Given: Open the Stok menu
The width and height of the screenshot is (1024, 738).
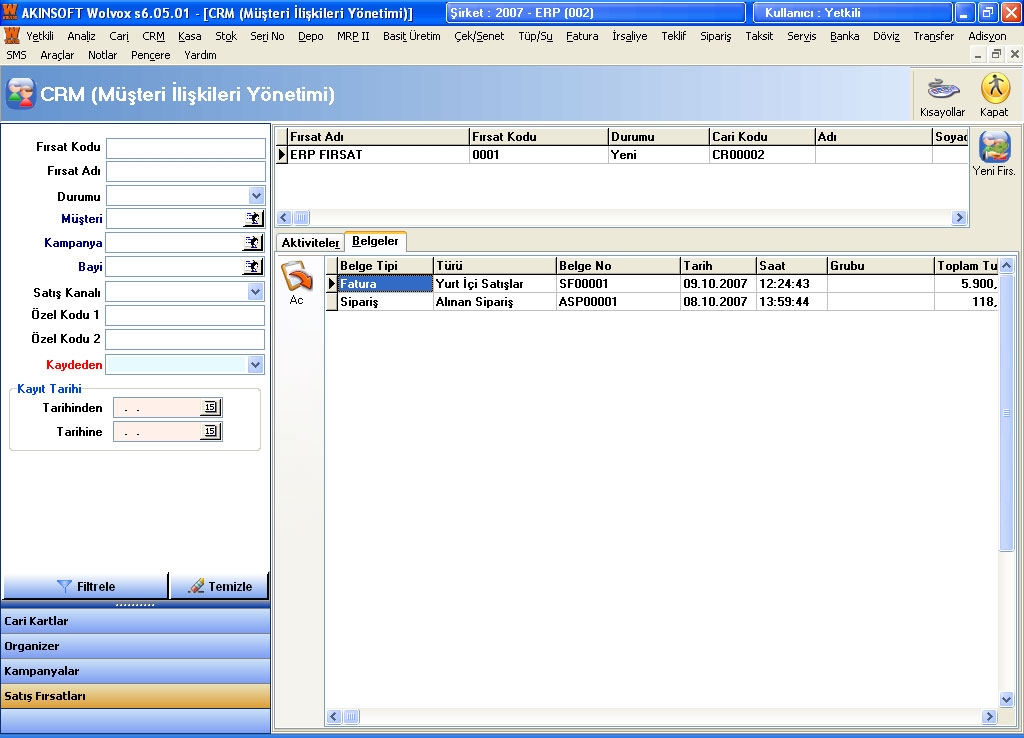Looking at the screenshot, I should tap(226, 36).
